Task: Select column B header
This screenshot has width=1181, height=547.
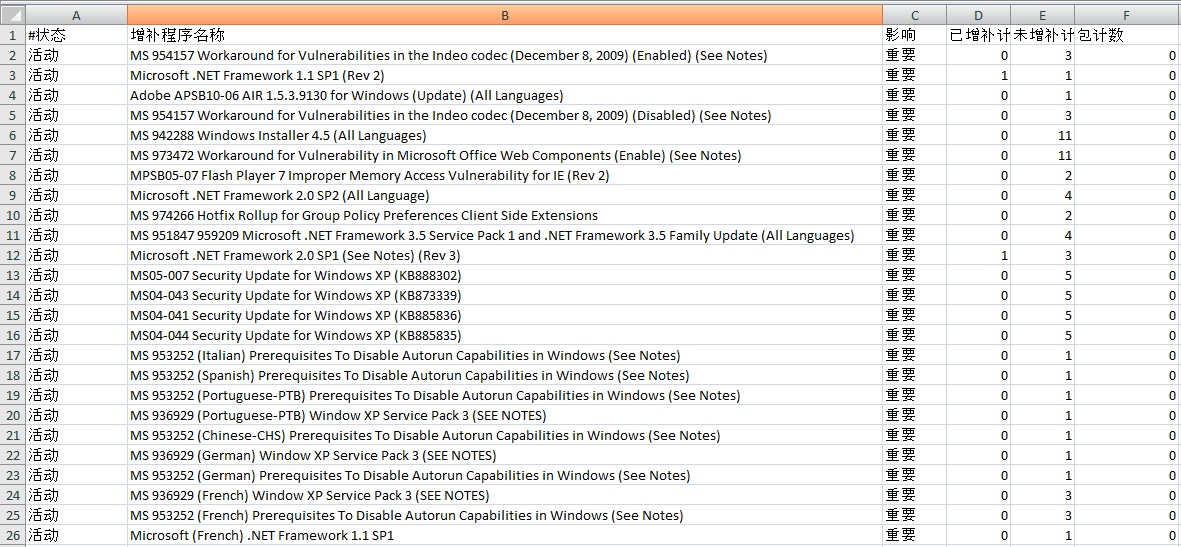Action: tap(505, 15)
